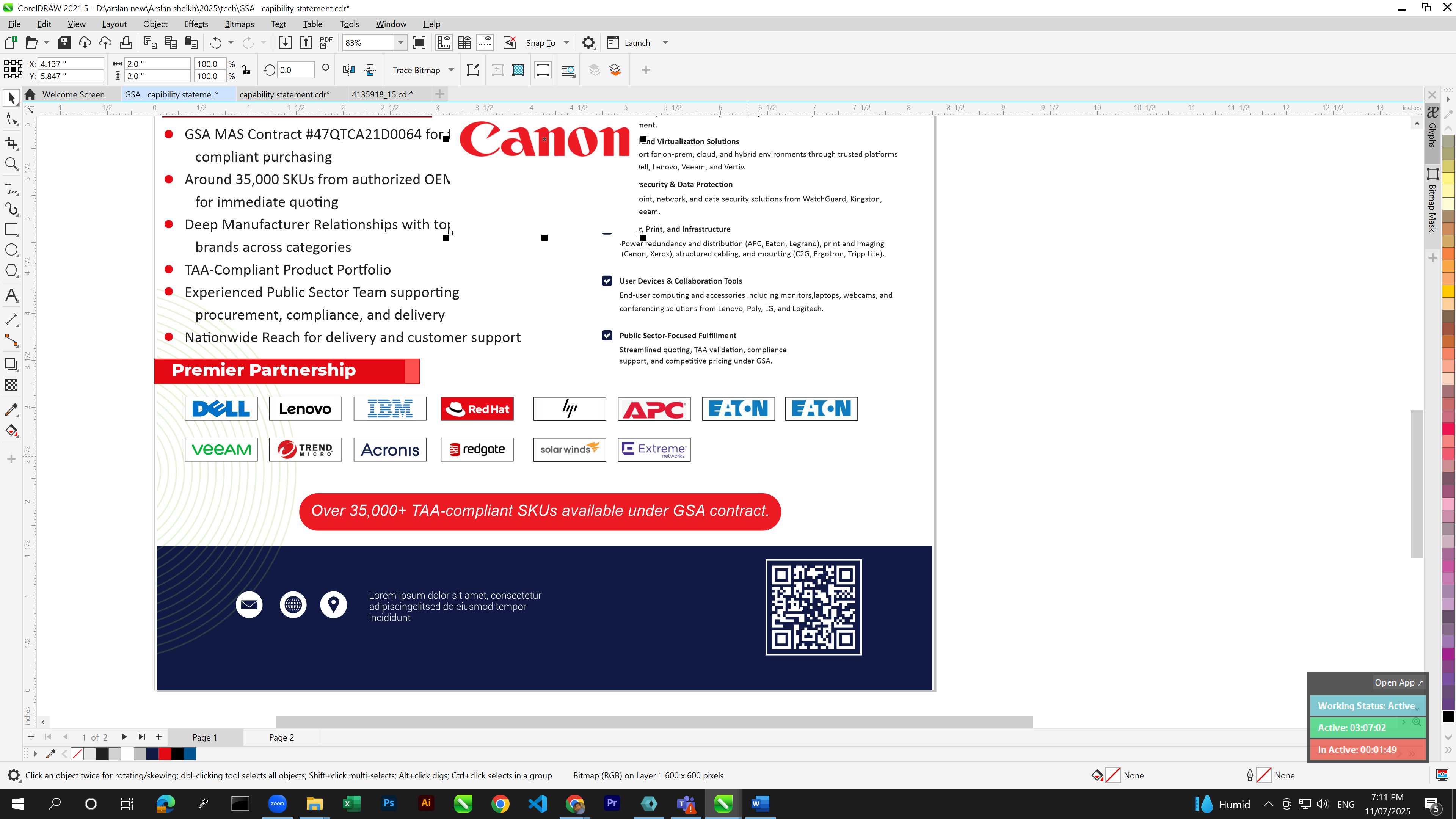
Task: Toggle the Public Sector-Focused Fulfillment checkbox
Action: point(607,336)
